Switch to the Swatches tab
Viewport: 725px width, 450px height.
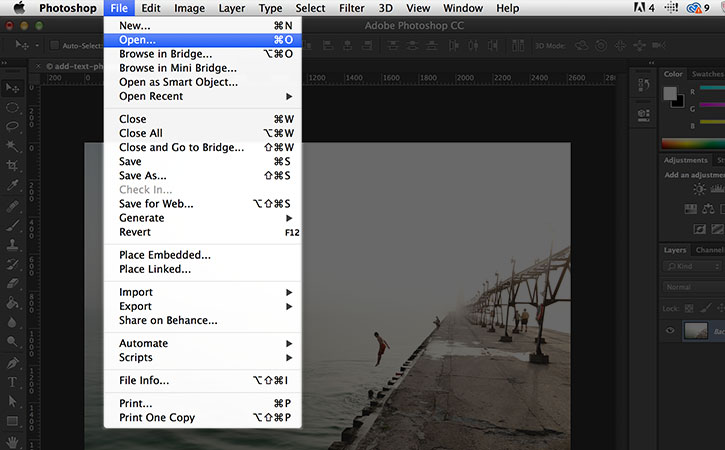click(x=707, y=74)
